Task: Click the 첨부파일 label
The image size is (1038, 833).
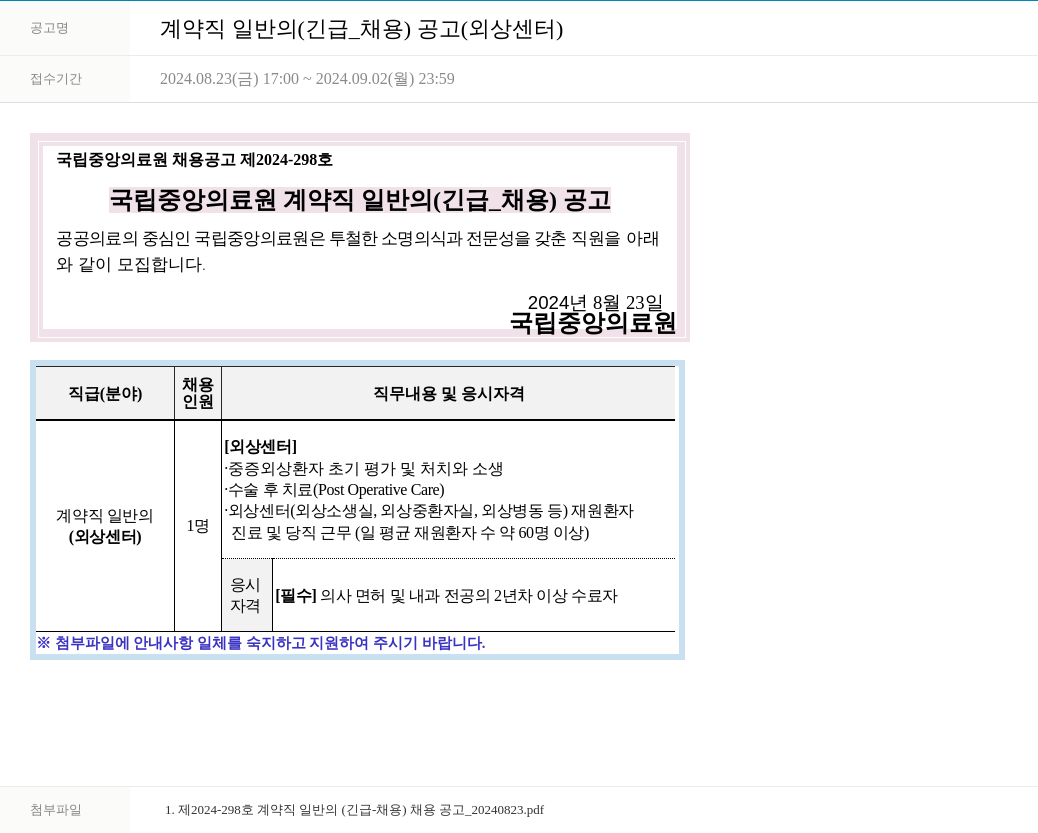Action: click(x=56, y=810)
